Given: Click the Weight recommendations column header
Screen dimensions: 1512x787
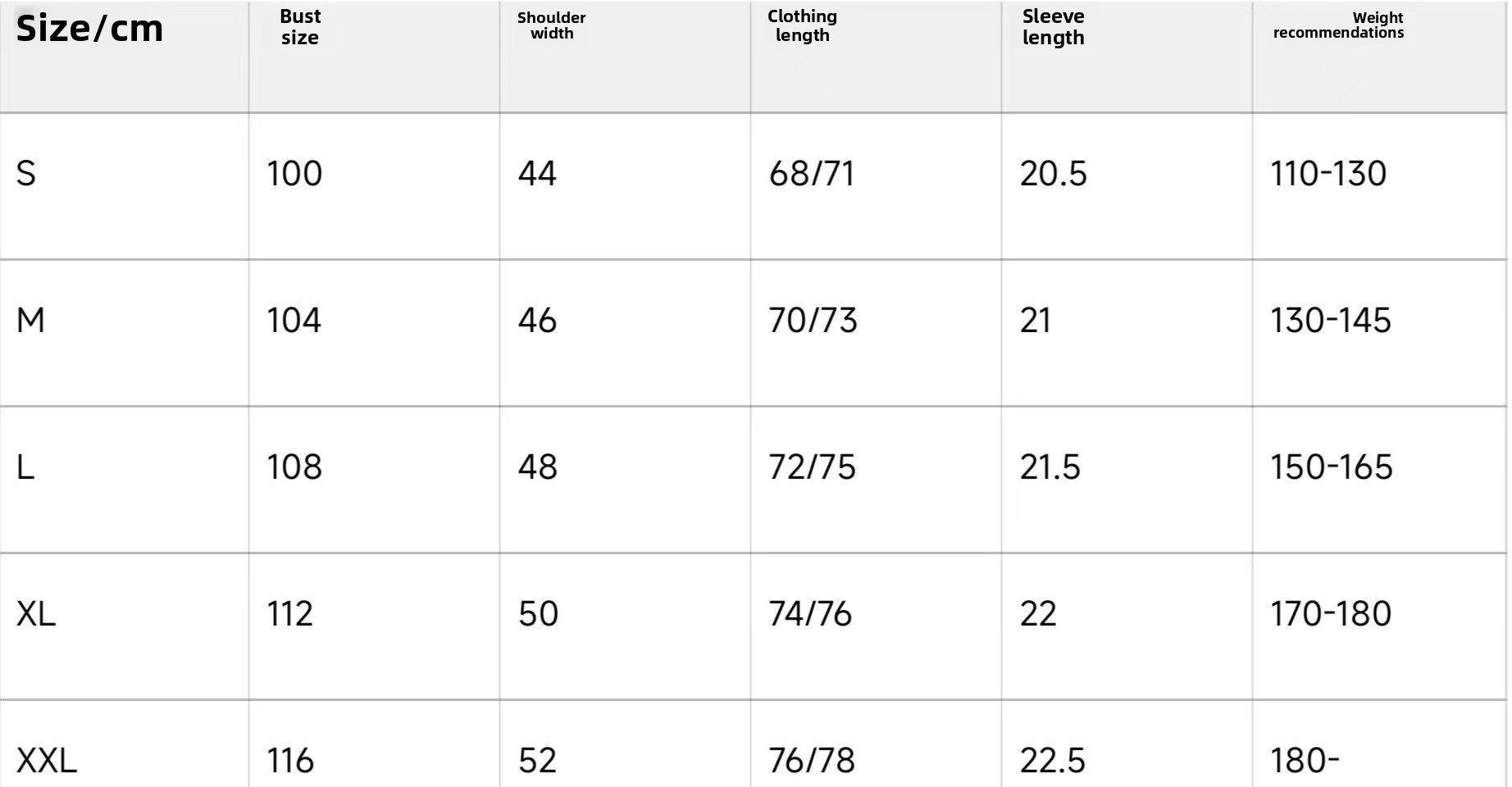Looking at the screenshot, I should coord(1338,25).
